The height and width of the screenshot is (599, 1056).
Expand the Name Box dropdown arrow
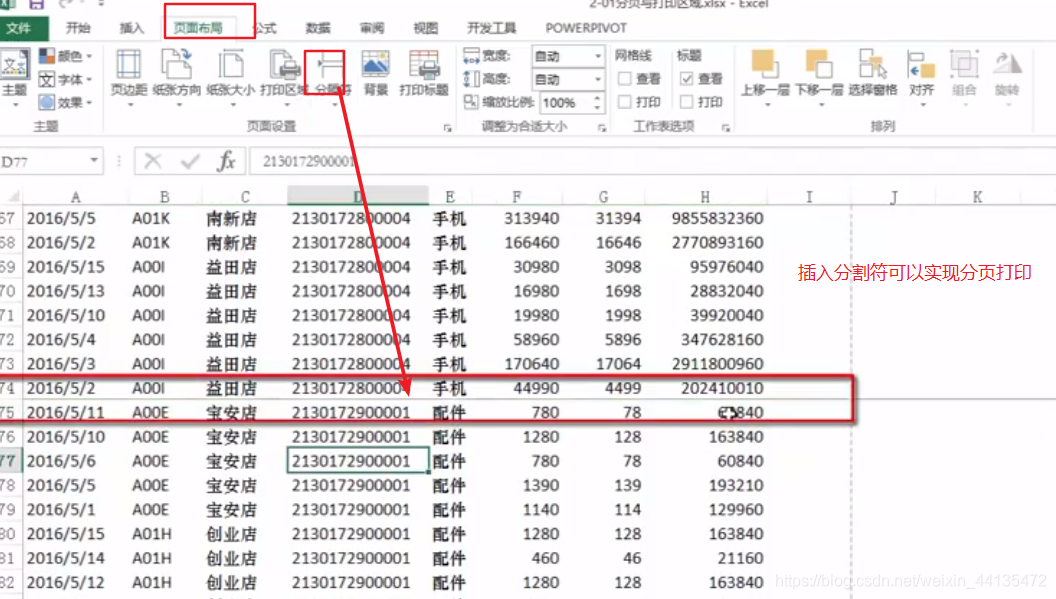coord(94,161)
